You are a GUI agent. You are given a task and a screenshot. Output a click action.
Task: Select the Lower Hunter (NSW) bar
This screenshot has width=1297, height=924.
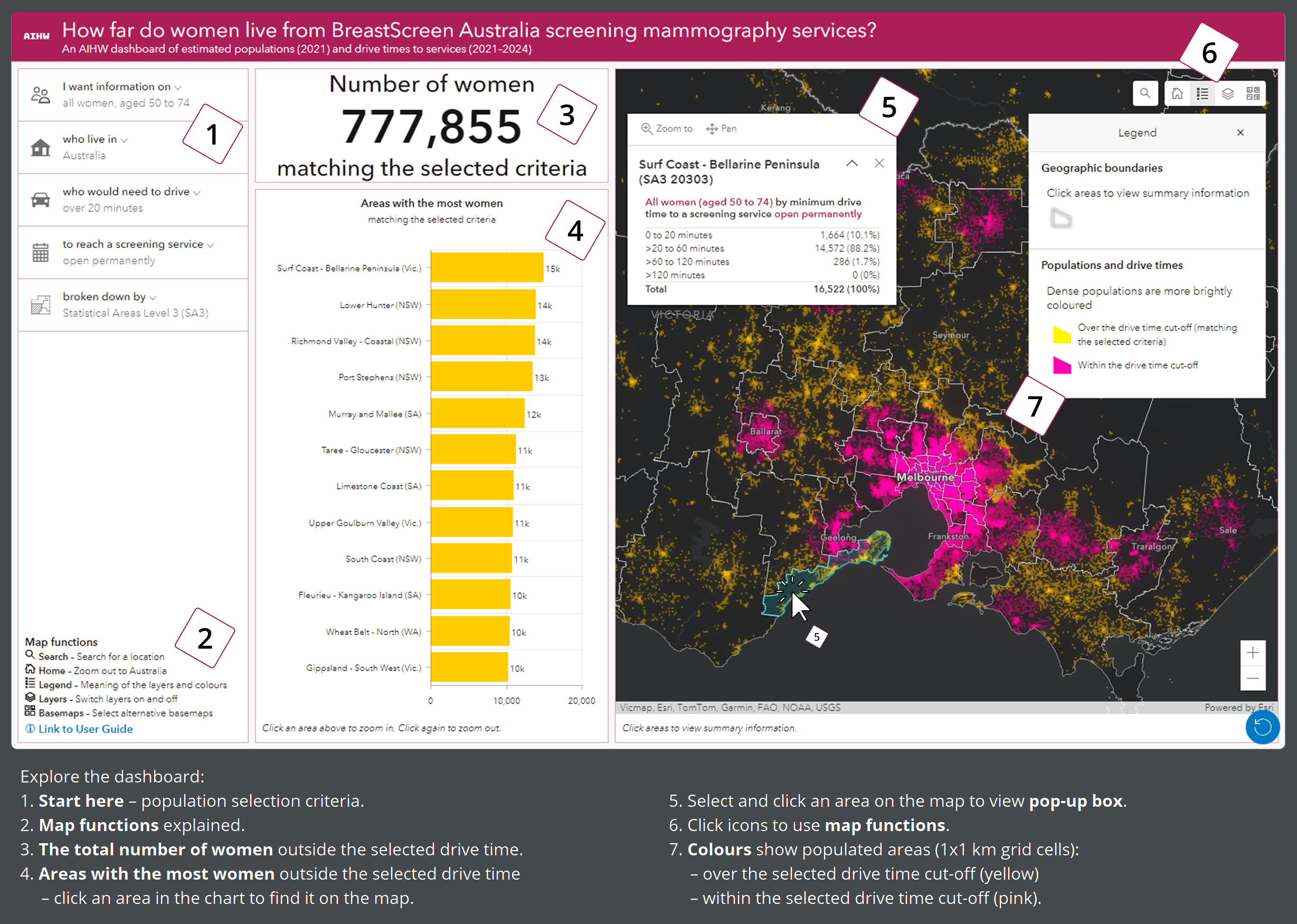[483, 305]
